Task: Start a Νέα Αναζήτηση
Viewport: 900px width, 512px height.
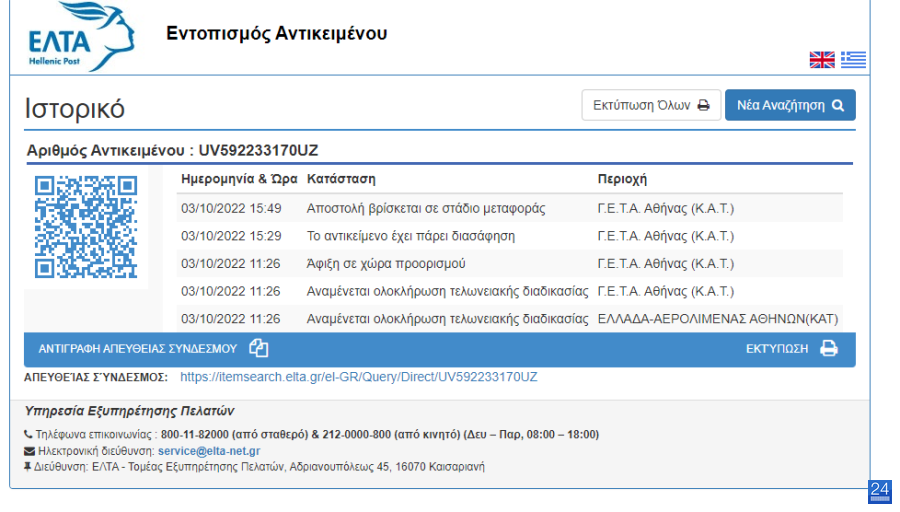Action: [x=790, y=105]
